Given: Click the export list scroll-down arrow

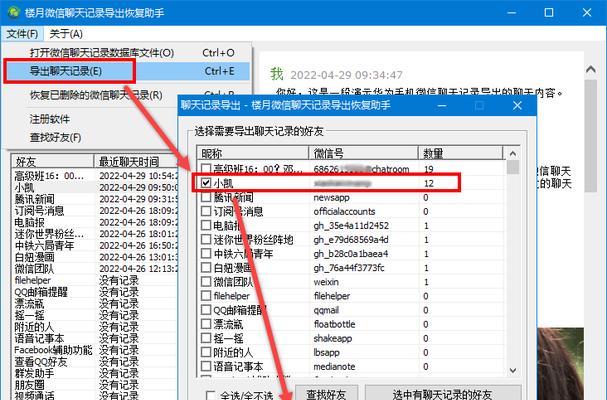Looking at the screenshot, I should click(513, 370).
